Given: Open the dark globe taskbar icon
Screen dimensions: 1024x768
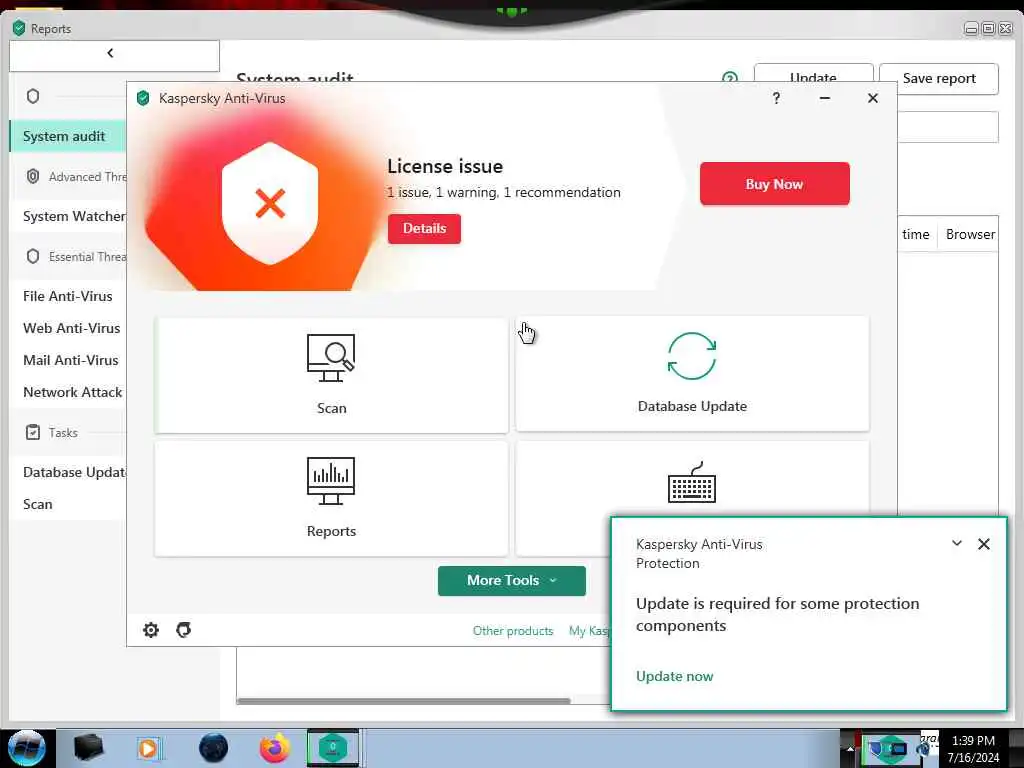Looking at the screenshot, I should click(214, 748).
